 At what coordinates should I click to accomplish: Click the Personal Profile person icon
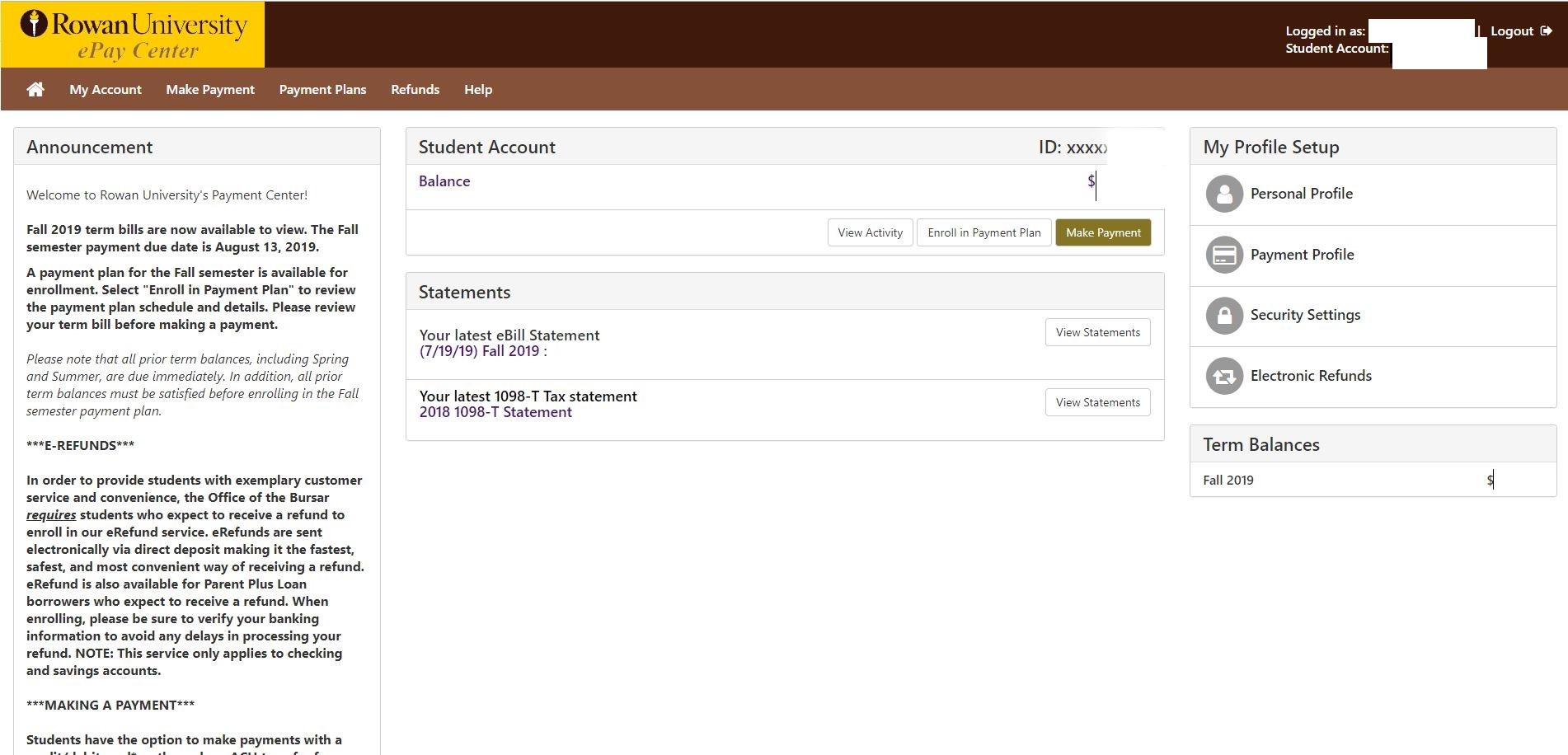coord(1224,194)
